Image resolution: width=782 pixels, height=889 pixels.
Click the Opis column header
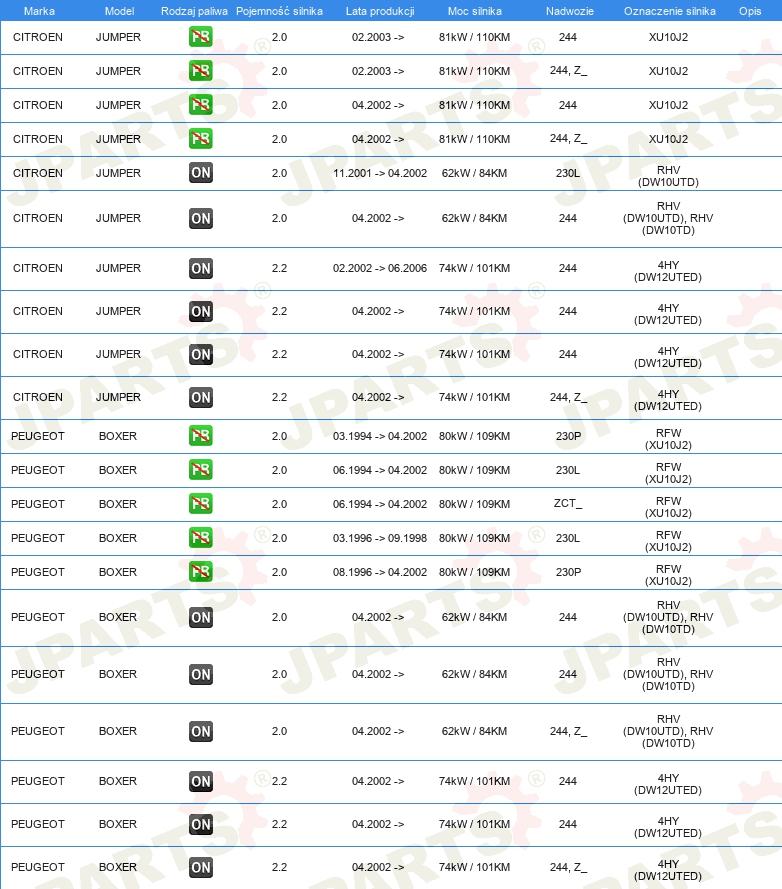point(750,11)
